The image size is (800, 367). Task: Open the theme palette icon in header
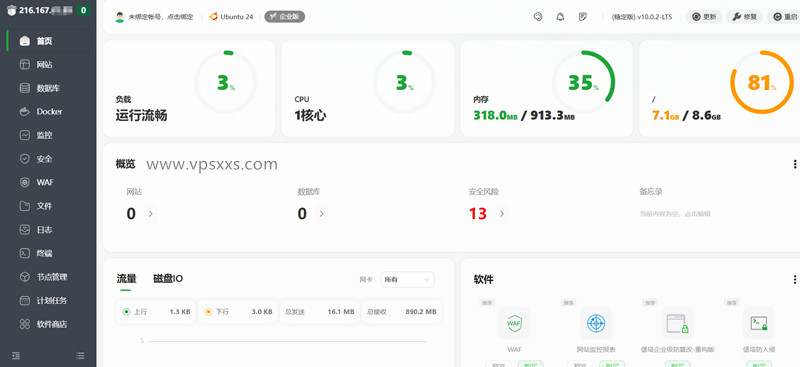pyautogui.click(x=538, y=17)
